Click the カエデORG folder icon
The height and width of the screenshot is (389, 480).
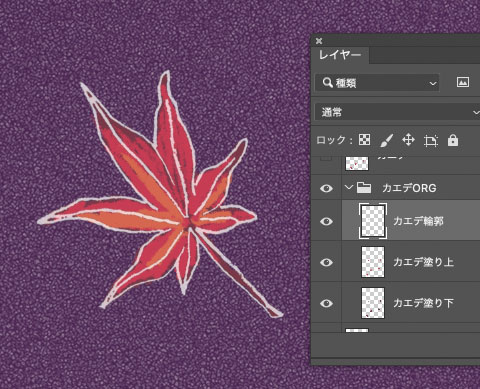pos(364,188)
